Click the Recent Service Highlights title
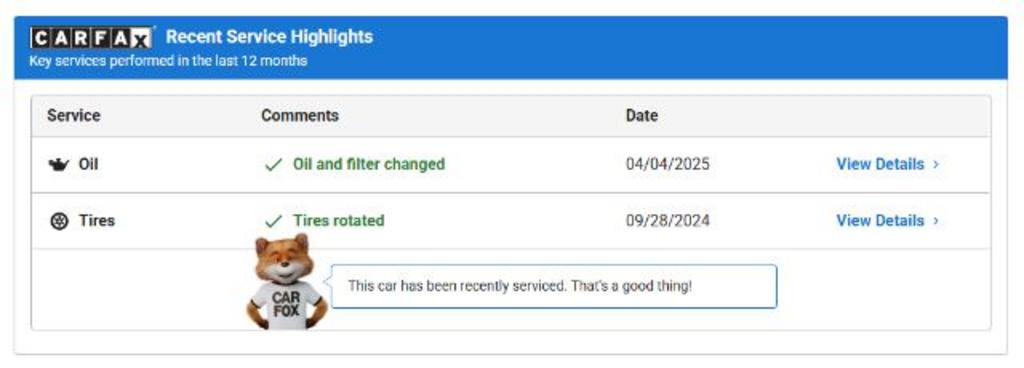 pyautogui.click(x=269, y=37)
